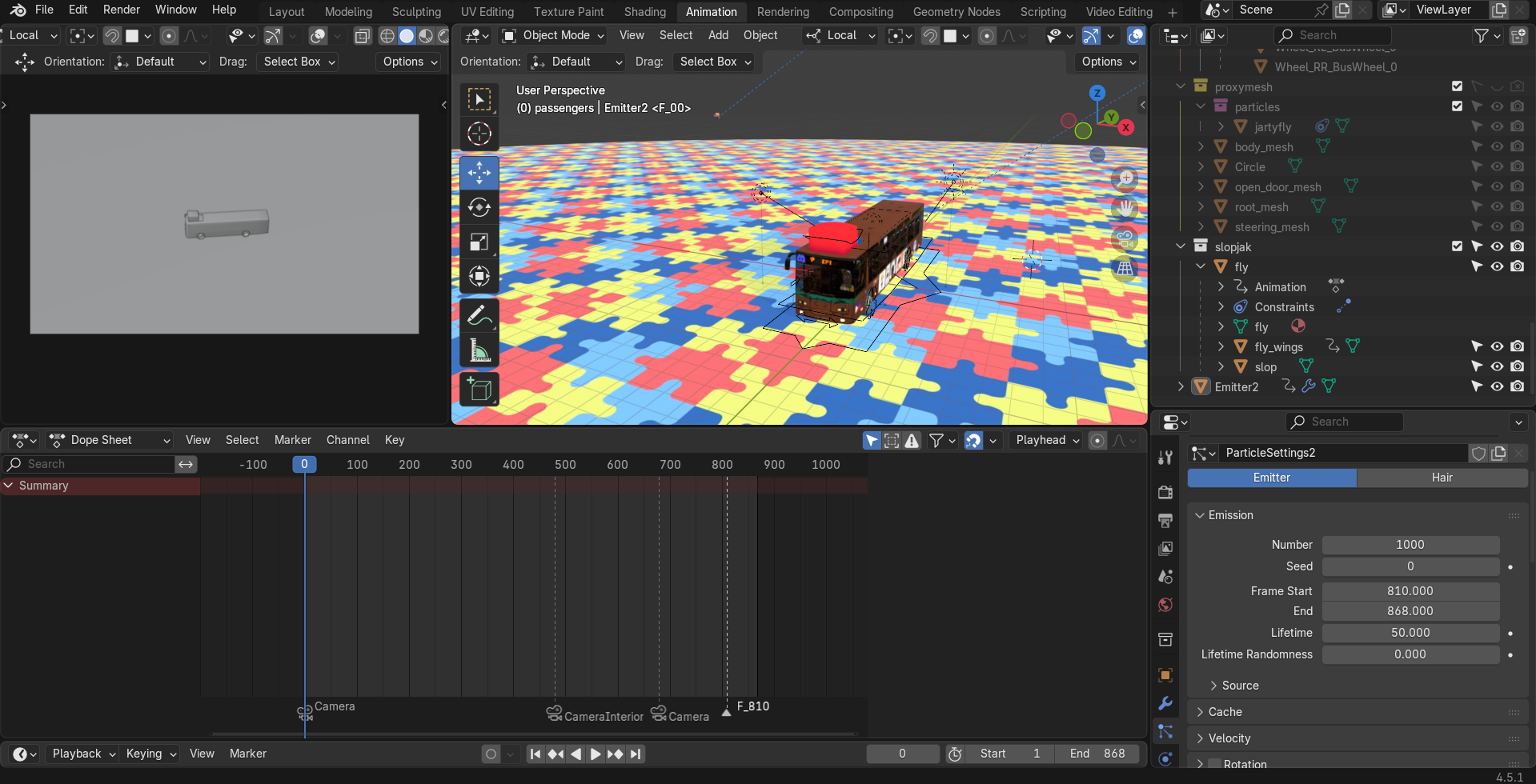Switch to the Shading workspace tab
1536x784 pixels.
tap(644, 12)
